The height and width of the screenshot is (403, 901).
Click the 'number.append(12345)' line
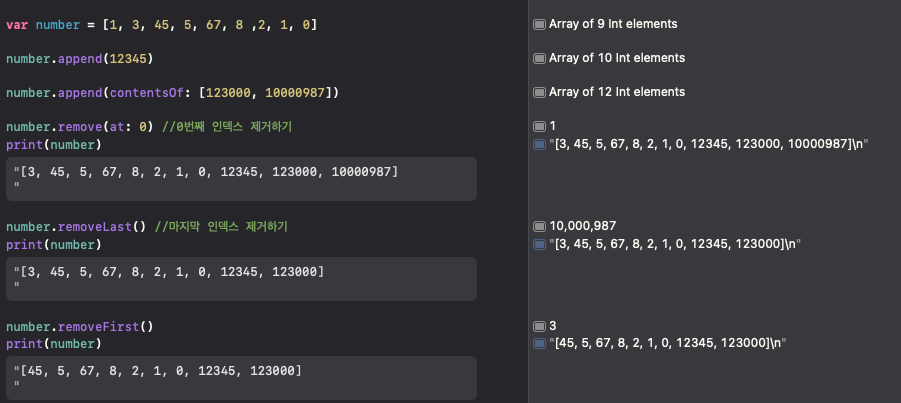coord(79,59)
